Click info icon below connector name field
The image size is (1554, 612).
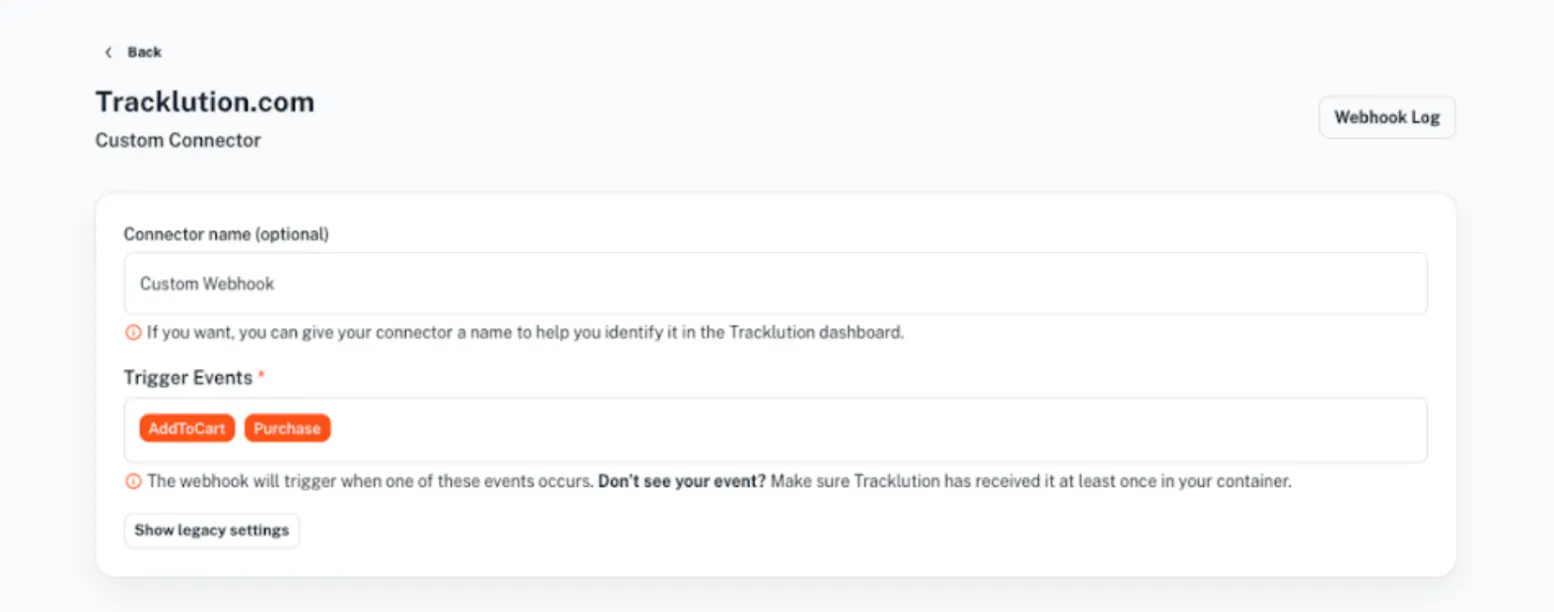point(132,332)
